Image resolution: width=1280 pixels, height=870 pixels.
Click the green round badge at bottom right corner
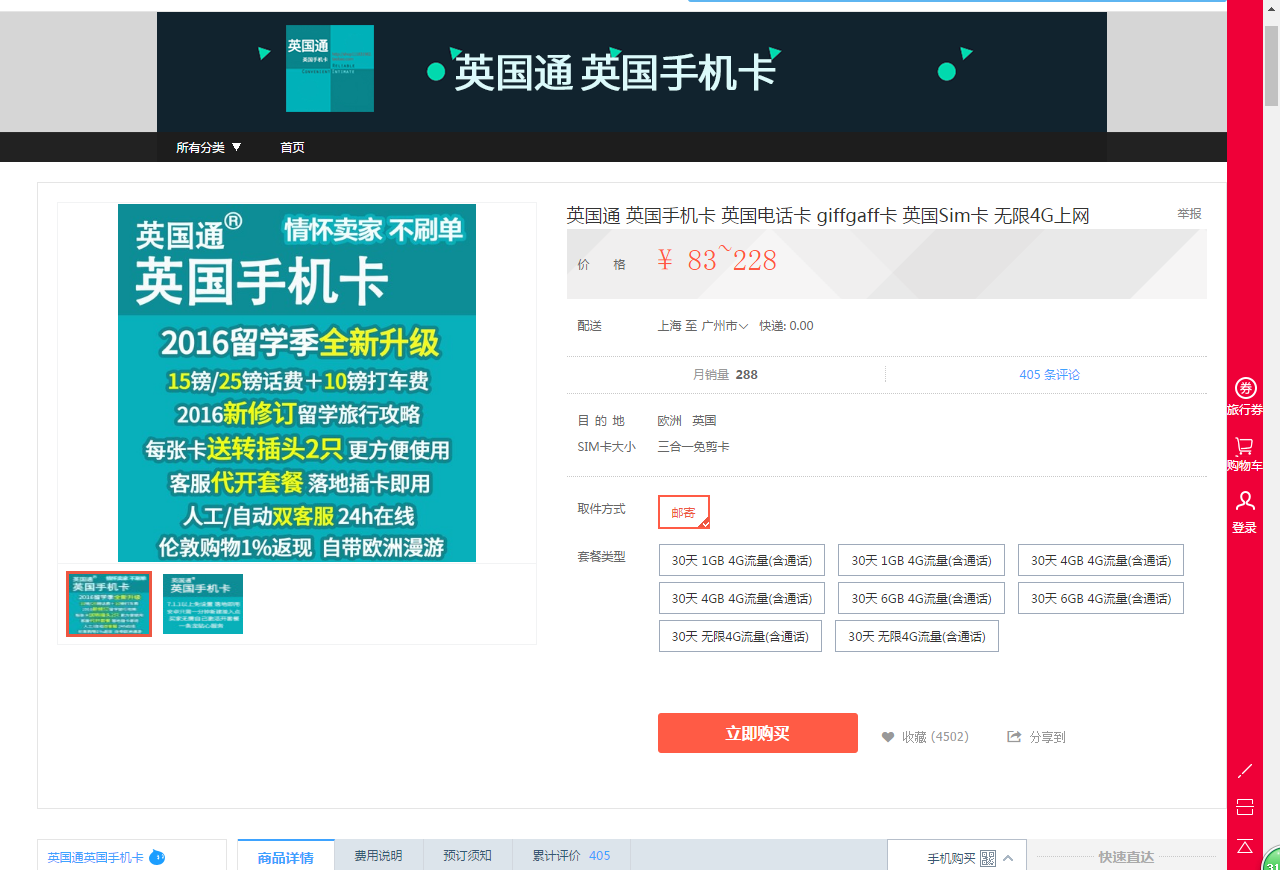coord(1271,859)
